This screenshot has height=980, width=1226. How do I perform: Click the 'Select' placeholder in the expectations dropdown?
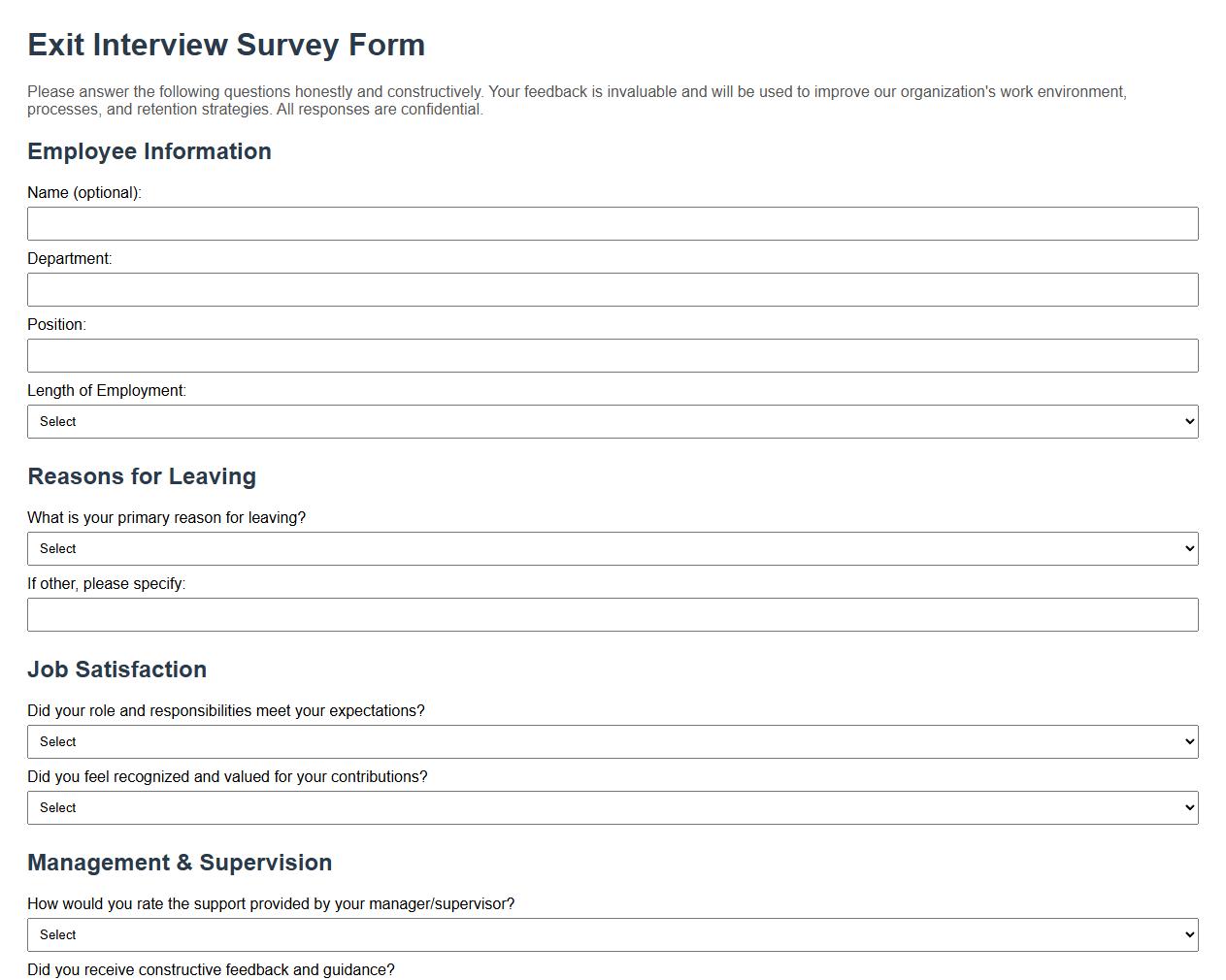pyautogui.click(x=57, y=741)
